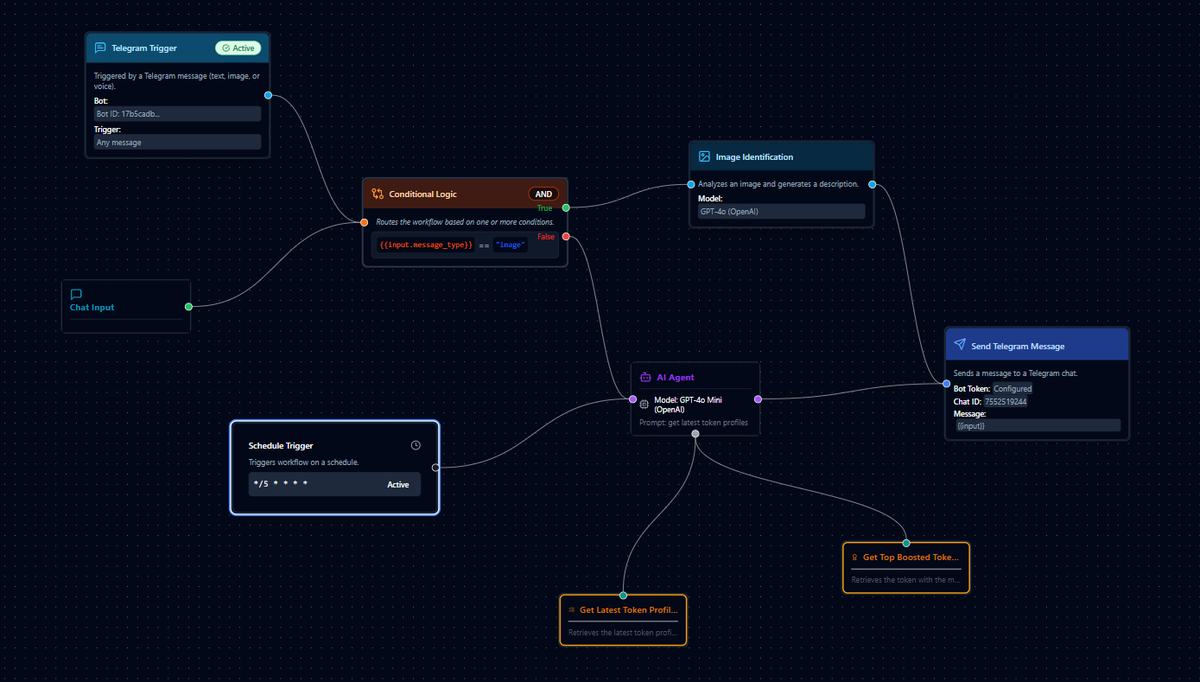This screenshot has height=682, width=1200.
Task: Toggle the Telegram Trigger Active badge
Action: (238, 47)
